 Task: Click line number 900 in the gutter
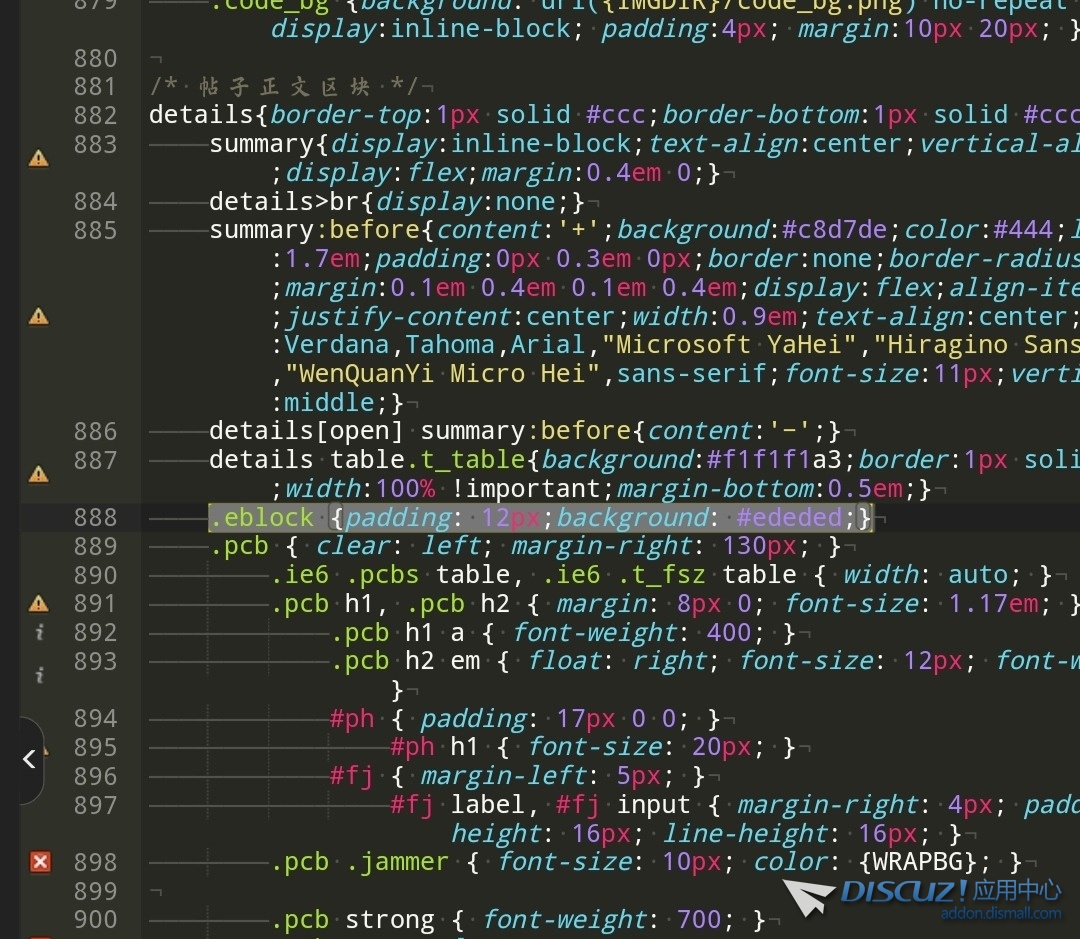(x=95, y=920)
